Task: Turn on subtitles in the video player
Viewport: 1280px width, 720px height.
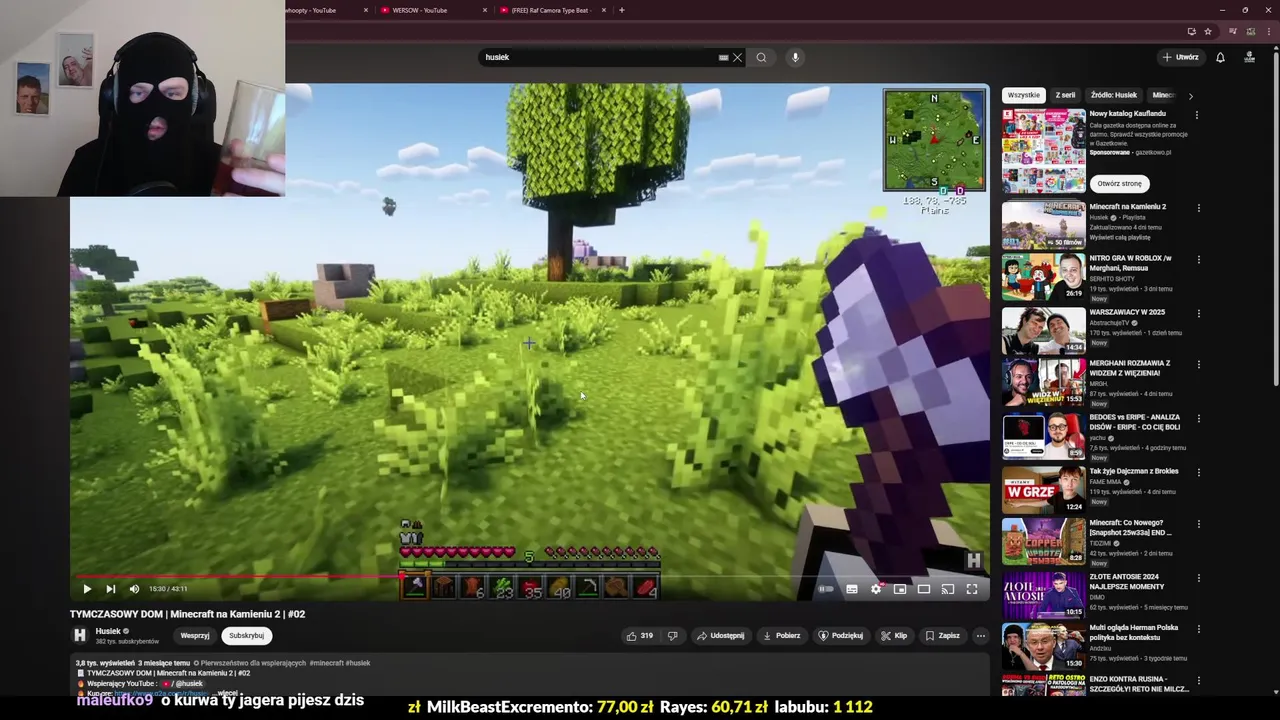Action: [x=852, y=589]
